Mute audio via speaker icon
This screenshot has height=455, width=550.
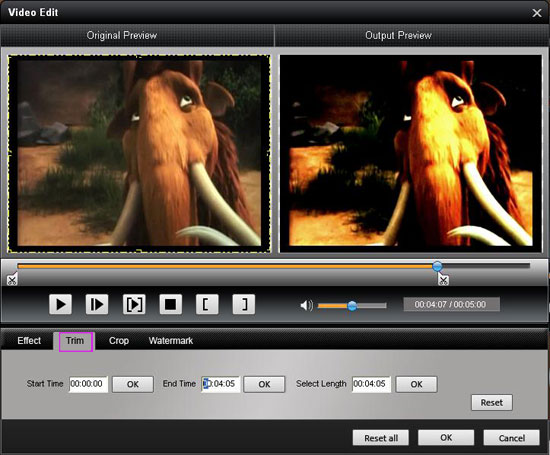tap(306, 306)
